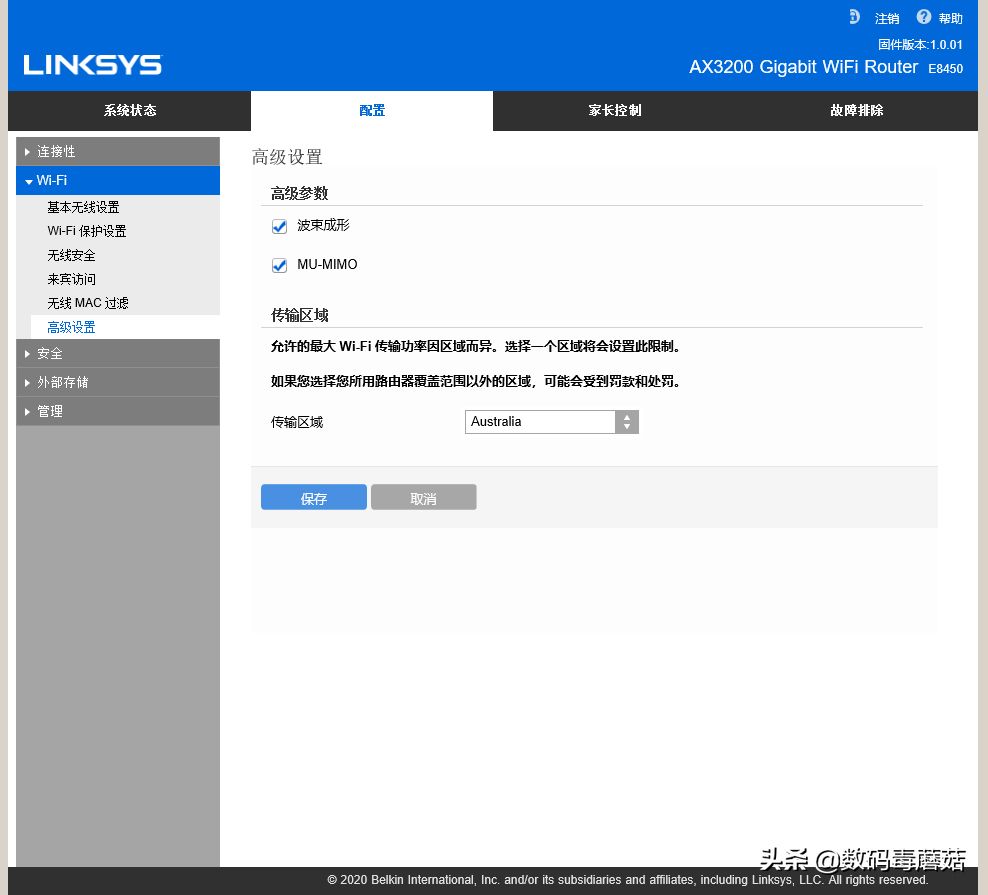The width and height of the screenshot is (988, 895).
Task: Click the 允许的最大 Wi-Fi 传输功率 notice
Action: [475, 347]
